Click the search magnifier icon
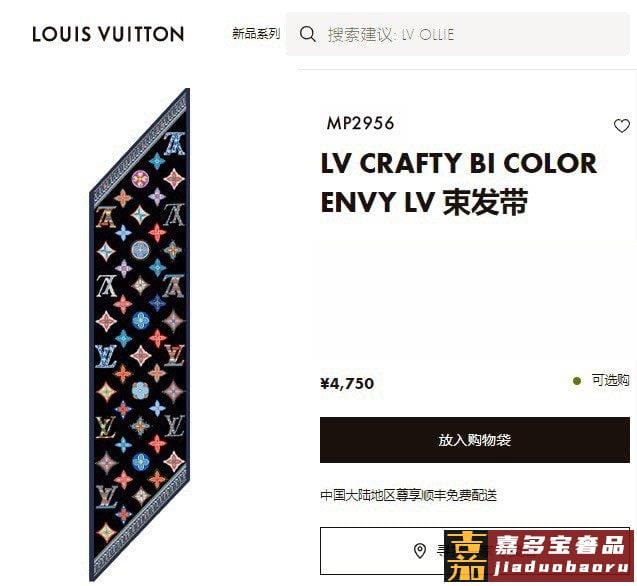Viewport: 637px width, 586px height. pyautogui.click(x=308, y=34)
